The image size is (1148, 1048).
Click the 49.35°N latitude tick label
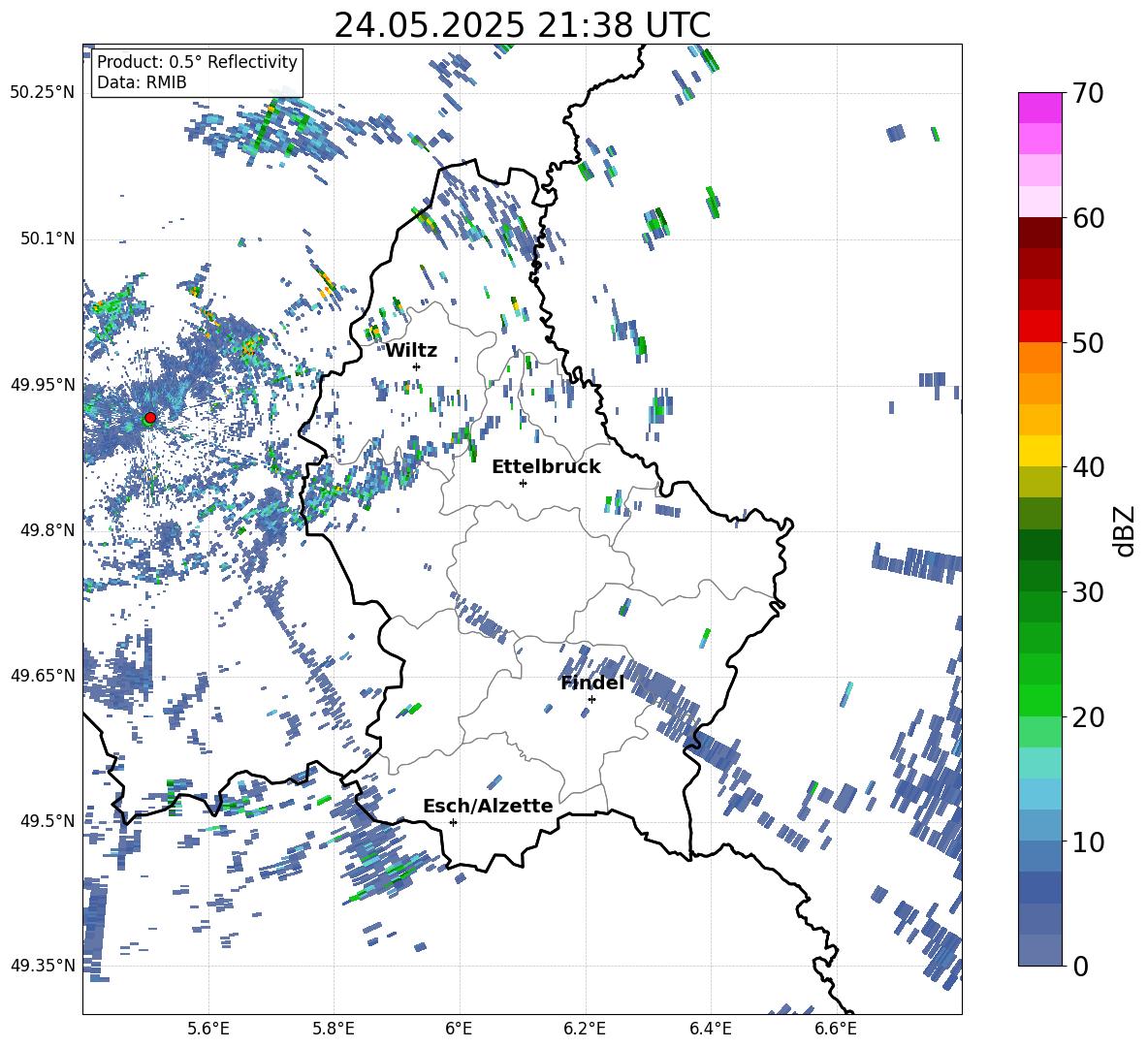coord(42,966)
